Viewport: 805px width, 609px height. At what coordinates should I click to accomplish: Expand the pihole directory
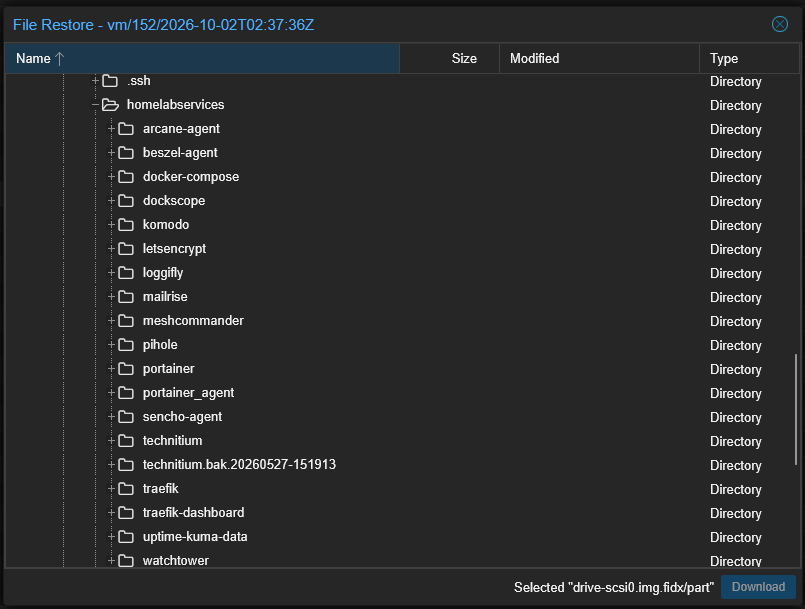pyautogui.click(x=111, y=344)
